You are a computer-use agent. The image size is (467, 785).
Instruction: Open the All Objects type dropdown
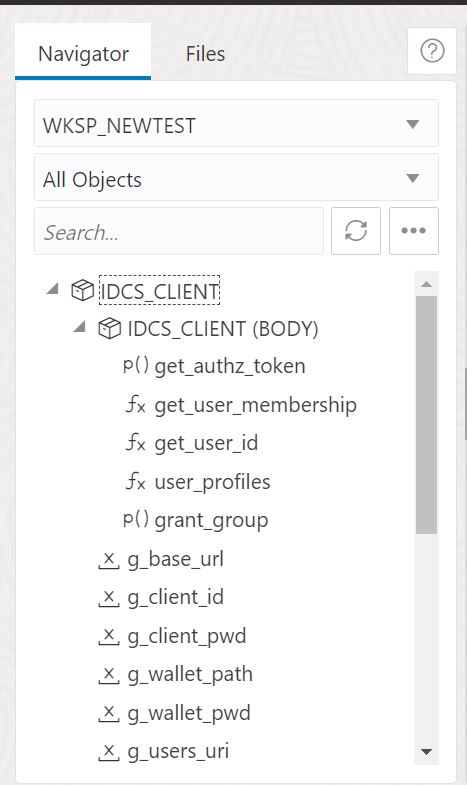236,177
